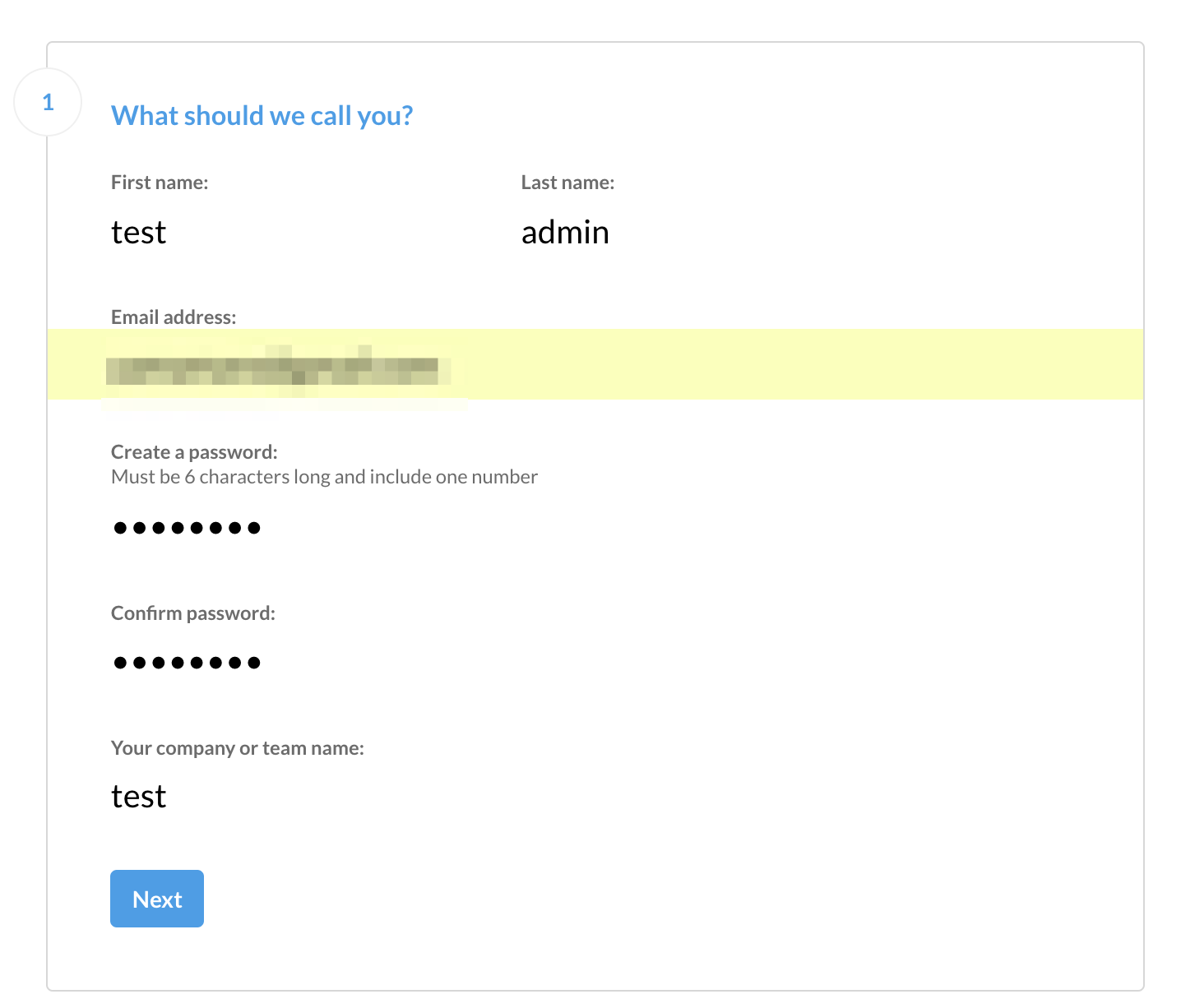Click the 'Must be 6 characters long' hint
Image resolution: width=1181 pixels, height=1008 pixels.
coord(324,477)
